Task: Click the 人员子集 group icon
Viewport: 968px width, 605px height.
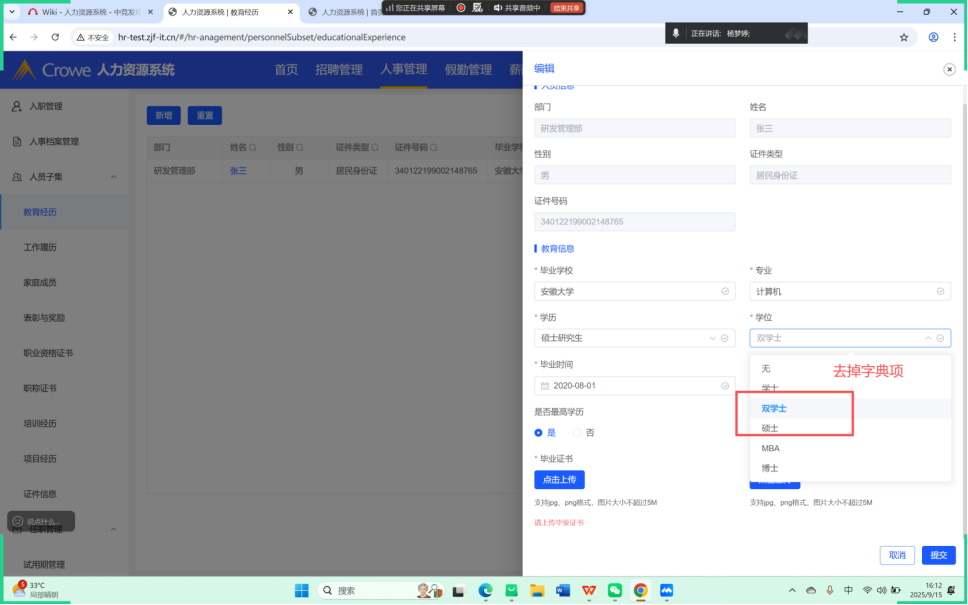Action: coord(17,177)
